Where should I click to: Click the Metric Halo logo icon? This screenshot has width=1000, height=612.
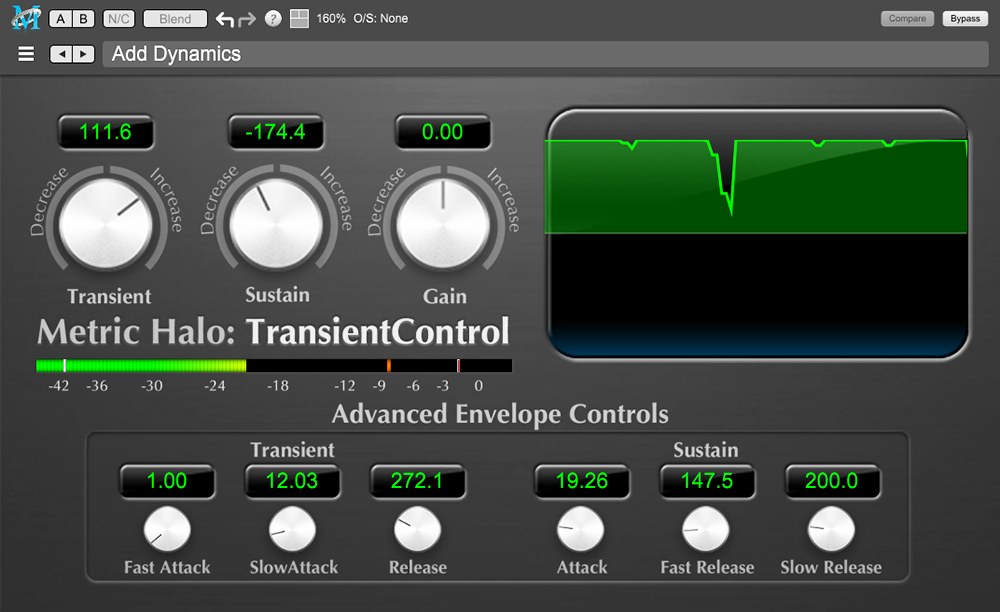click(x=24, y=17)
